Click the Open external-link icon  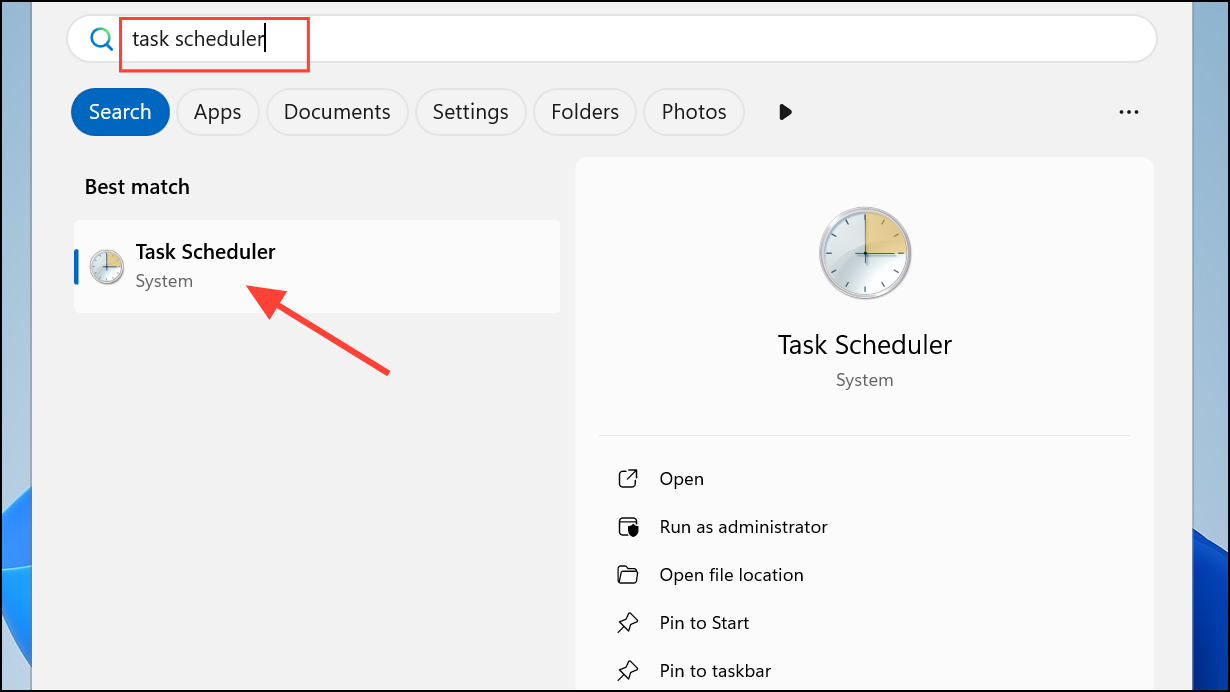(628, 479)
